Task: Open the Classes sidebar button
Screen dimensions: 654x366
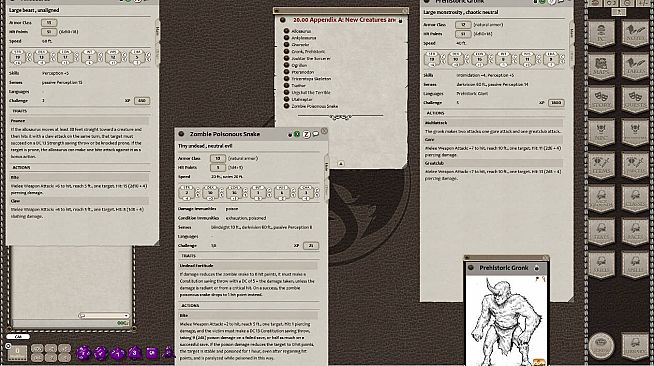Action: tap(634, 198)
